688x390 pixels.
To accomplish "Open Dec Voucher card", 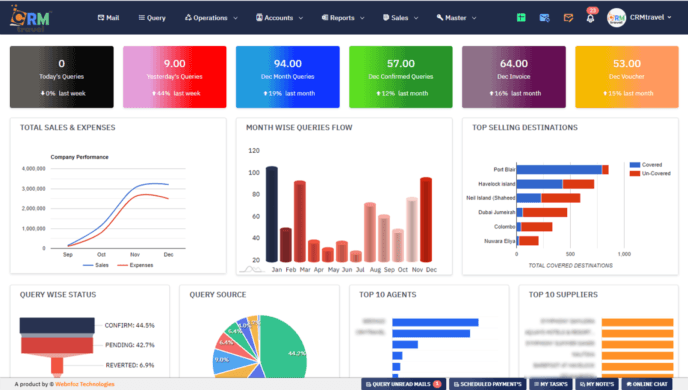I will coord(627,77).
